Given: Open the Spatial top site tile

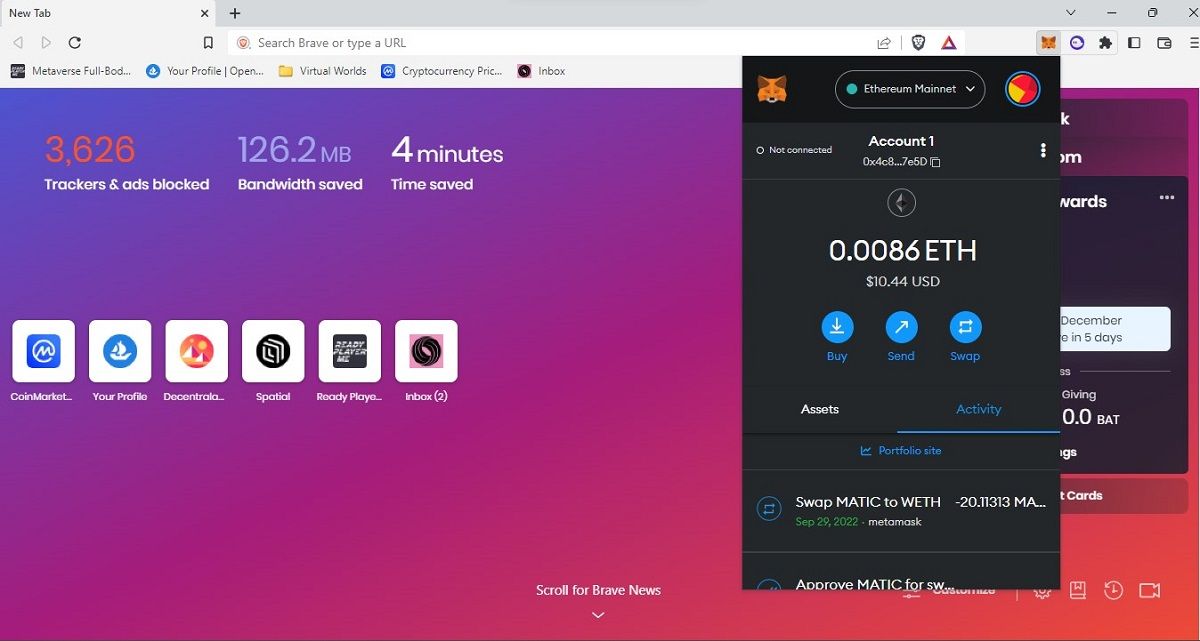Looking at the screenshot, I should (273, 351).
